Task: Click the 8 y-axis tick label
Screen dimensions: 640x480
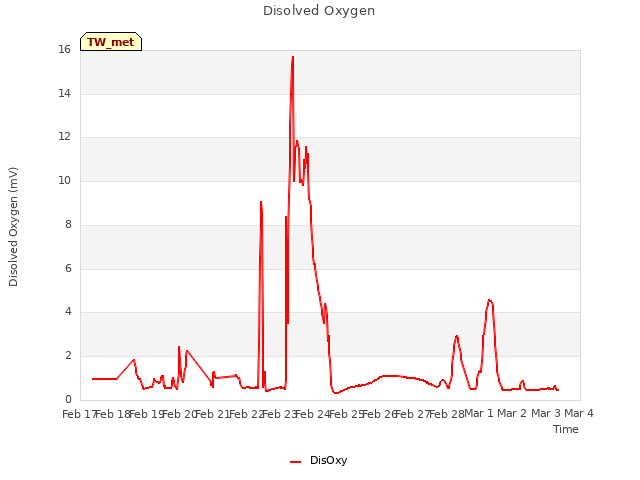Action: pyautogui.click(x=68, y=224)
